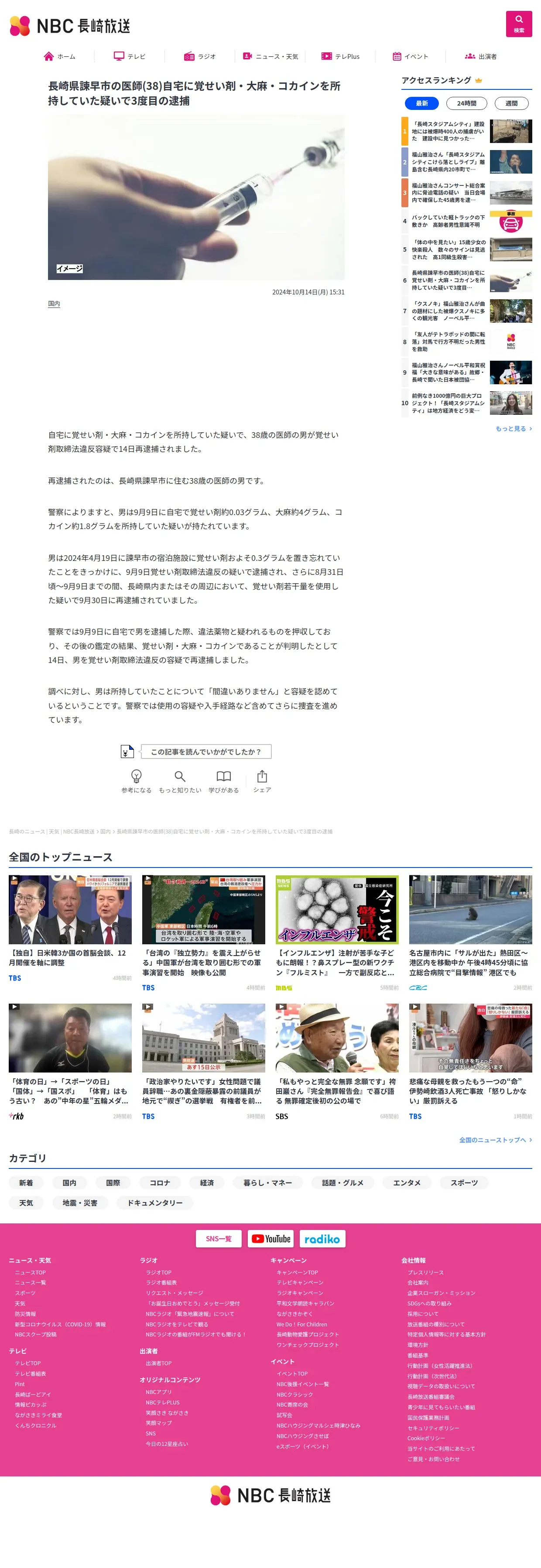Open the pink search button
The image size is (541, 1568).
[x=518, y=24]
